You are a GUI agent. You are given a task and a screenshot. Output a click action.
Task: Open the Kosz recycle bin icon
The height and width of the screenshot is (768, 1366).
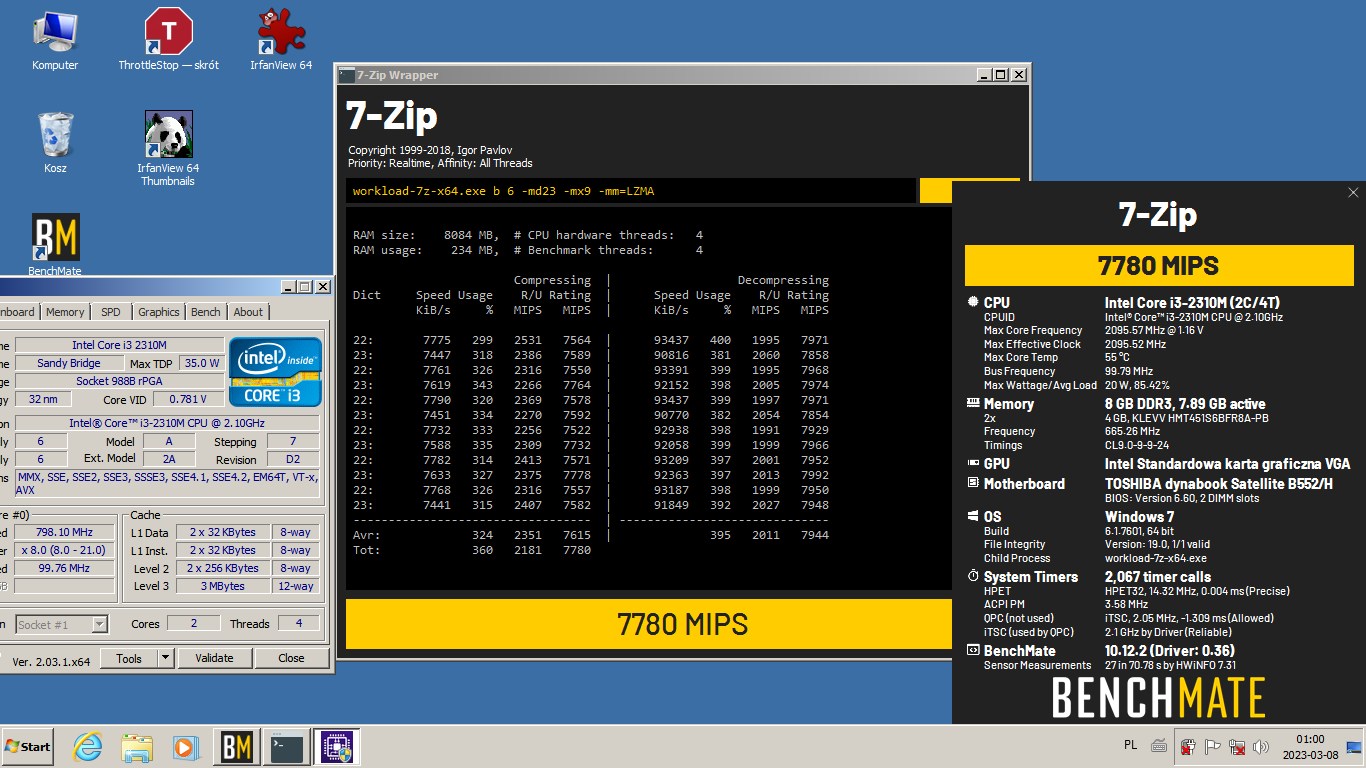[55, 143]
